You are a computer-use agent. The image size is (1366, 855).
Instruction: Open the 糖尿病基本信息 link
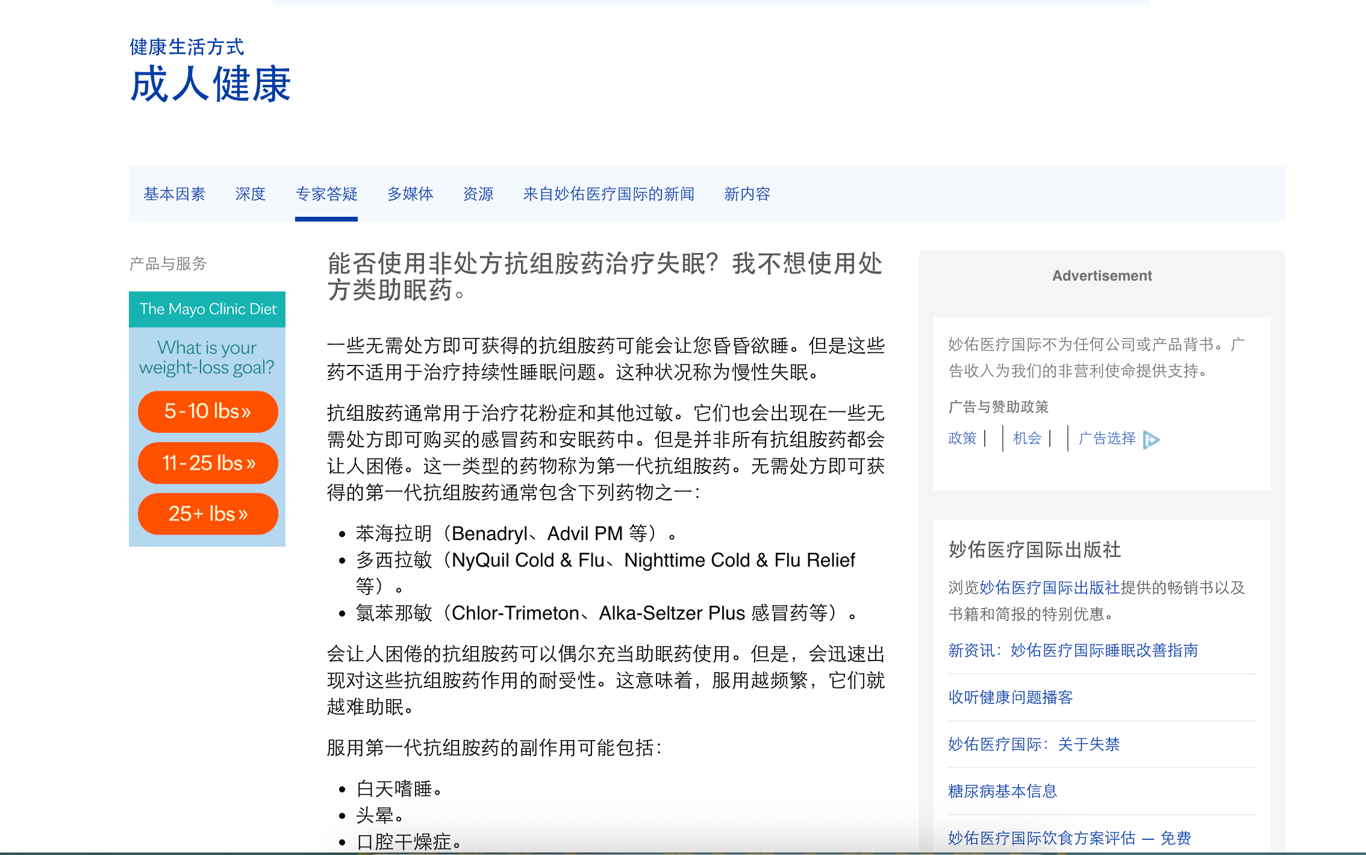[1002, 791]
